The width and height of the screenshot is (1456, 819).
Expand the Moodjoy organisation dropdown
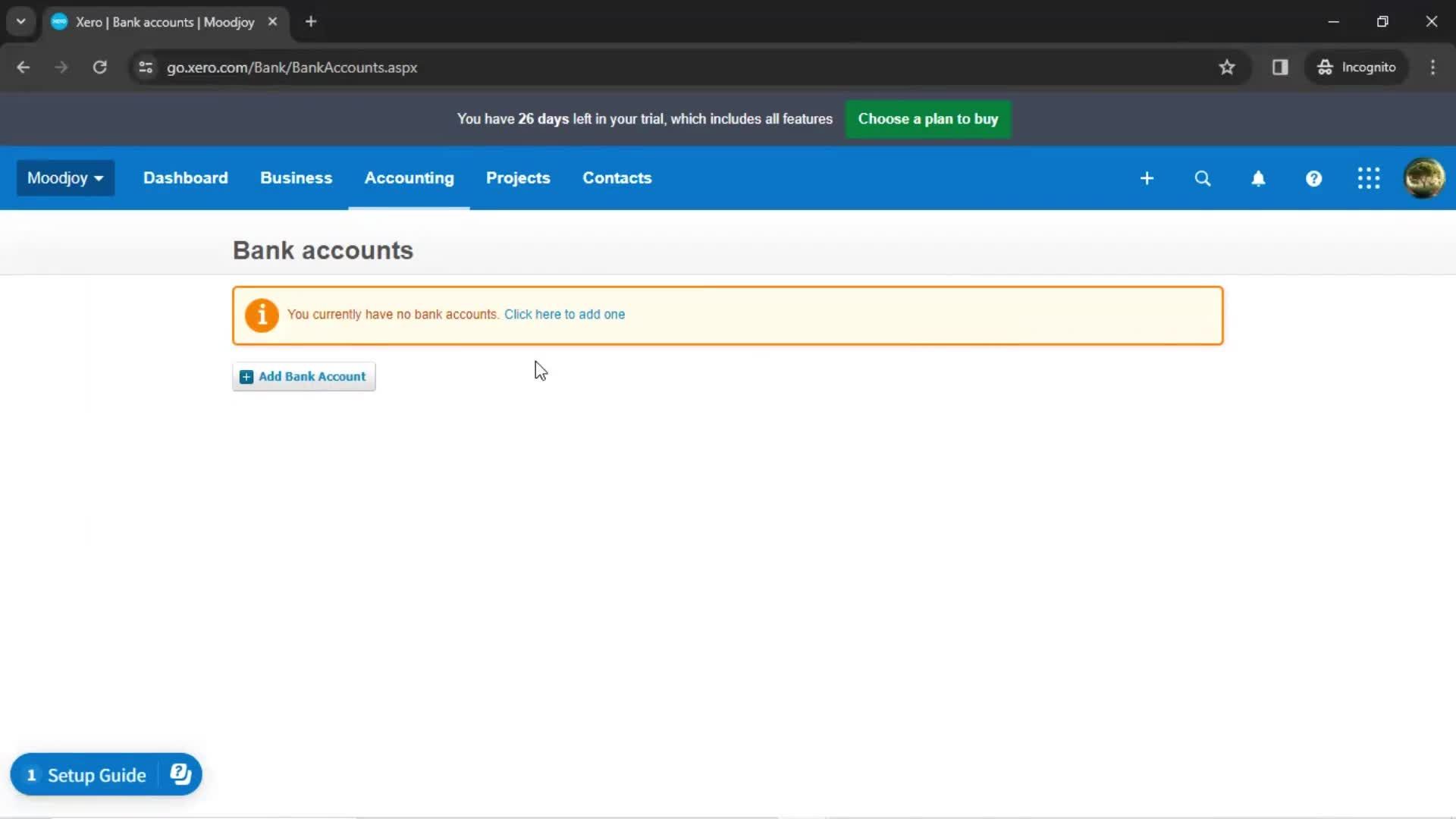tap(65, 178)
